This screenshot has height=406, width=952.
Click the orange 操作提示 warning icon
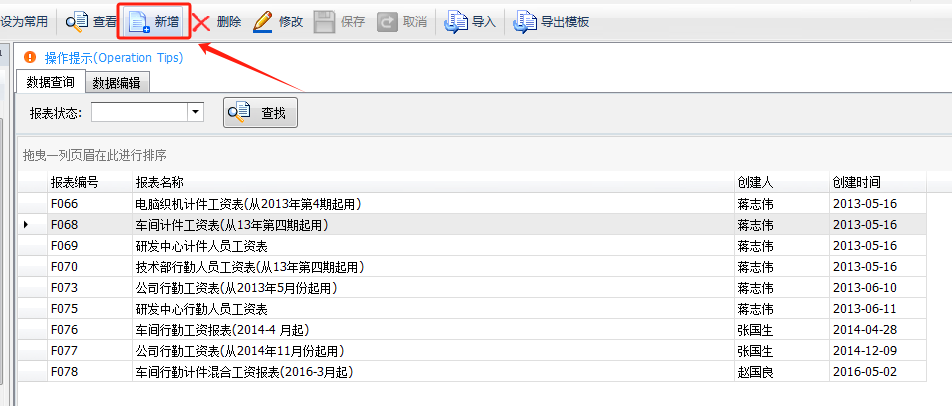point(30,58)
